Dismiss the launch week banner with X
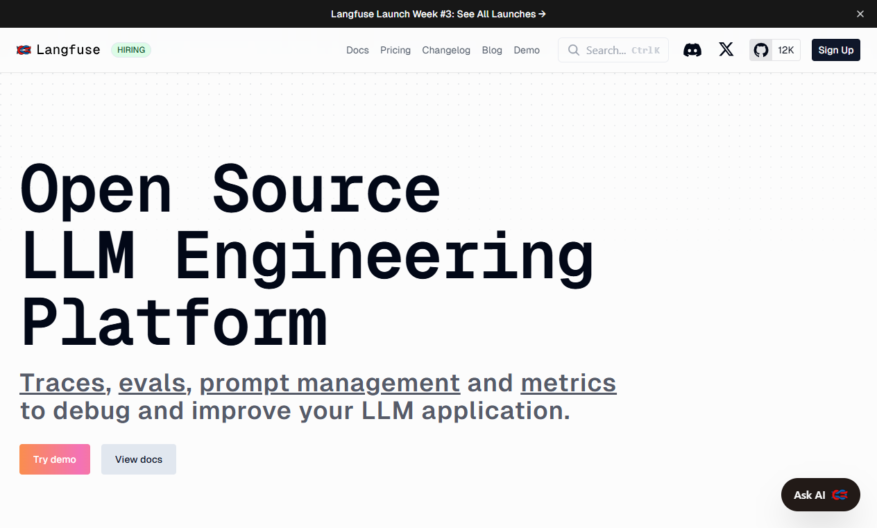Image resolution: width=877 pixels, height=528 pixels. click(x=860, y=14)
